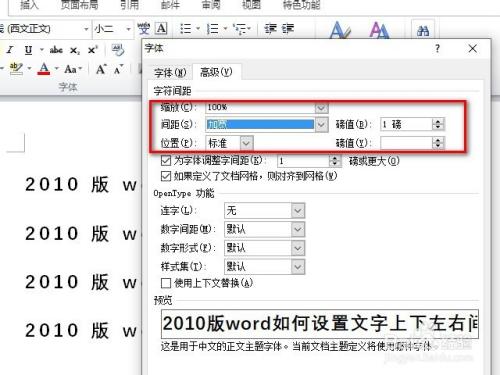This screenshot has height=375, width=500.
Task: Open the font name dropdown in ribbon
Action: pyautogui.click(x=86, y=29)
